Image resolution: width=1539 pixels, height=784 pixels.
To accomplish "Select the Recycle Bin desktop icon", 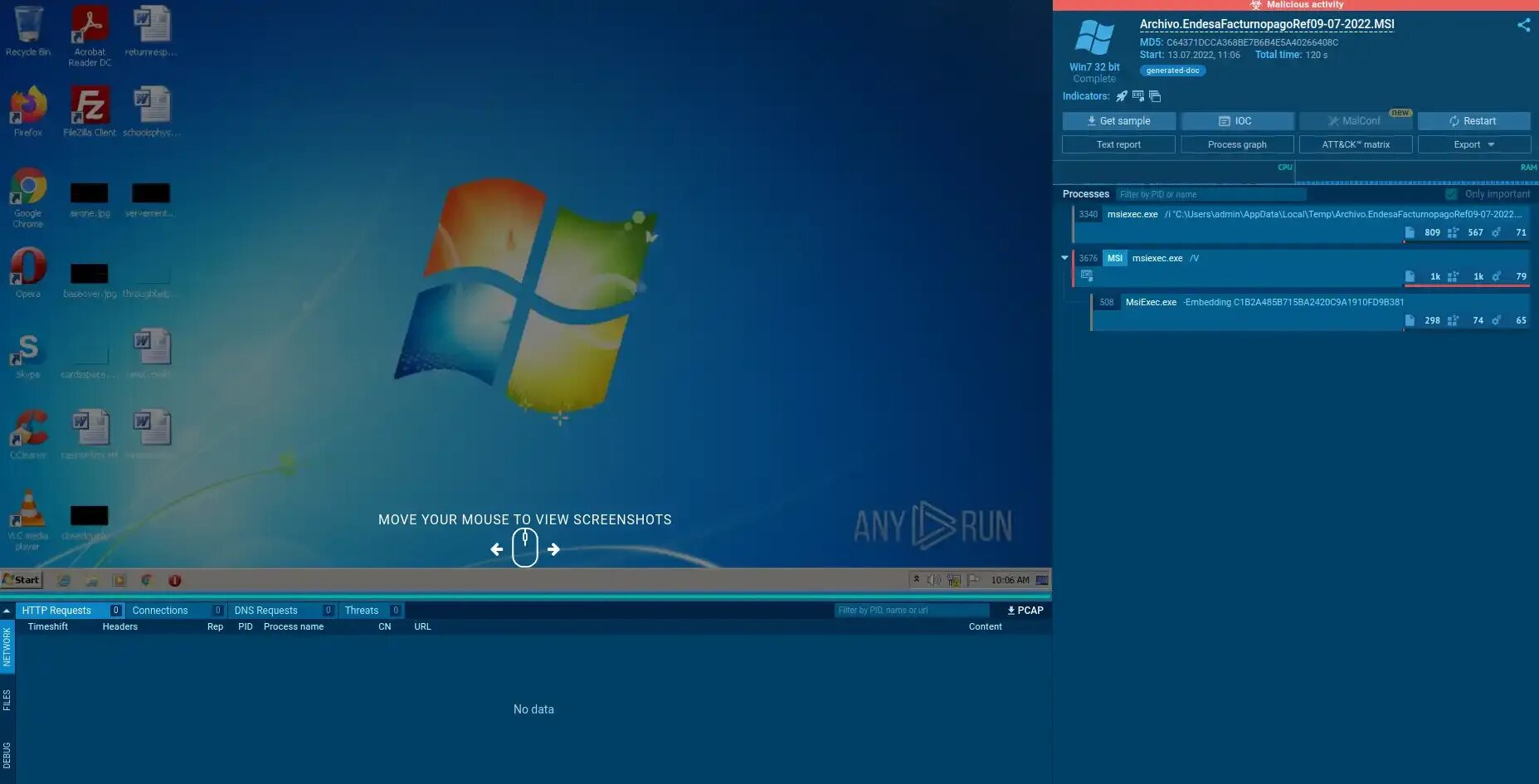I will (28, 32).
